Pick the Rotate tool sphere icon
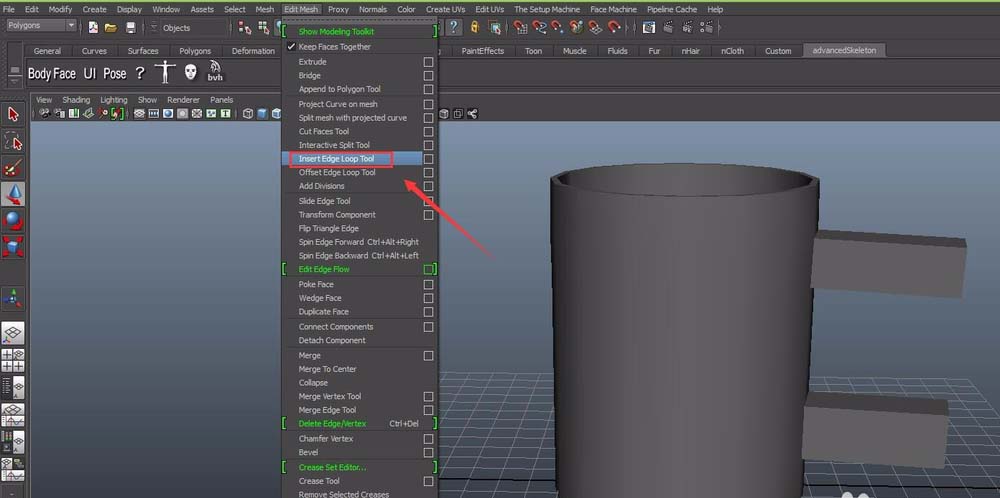 click(x=13, y=220)
